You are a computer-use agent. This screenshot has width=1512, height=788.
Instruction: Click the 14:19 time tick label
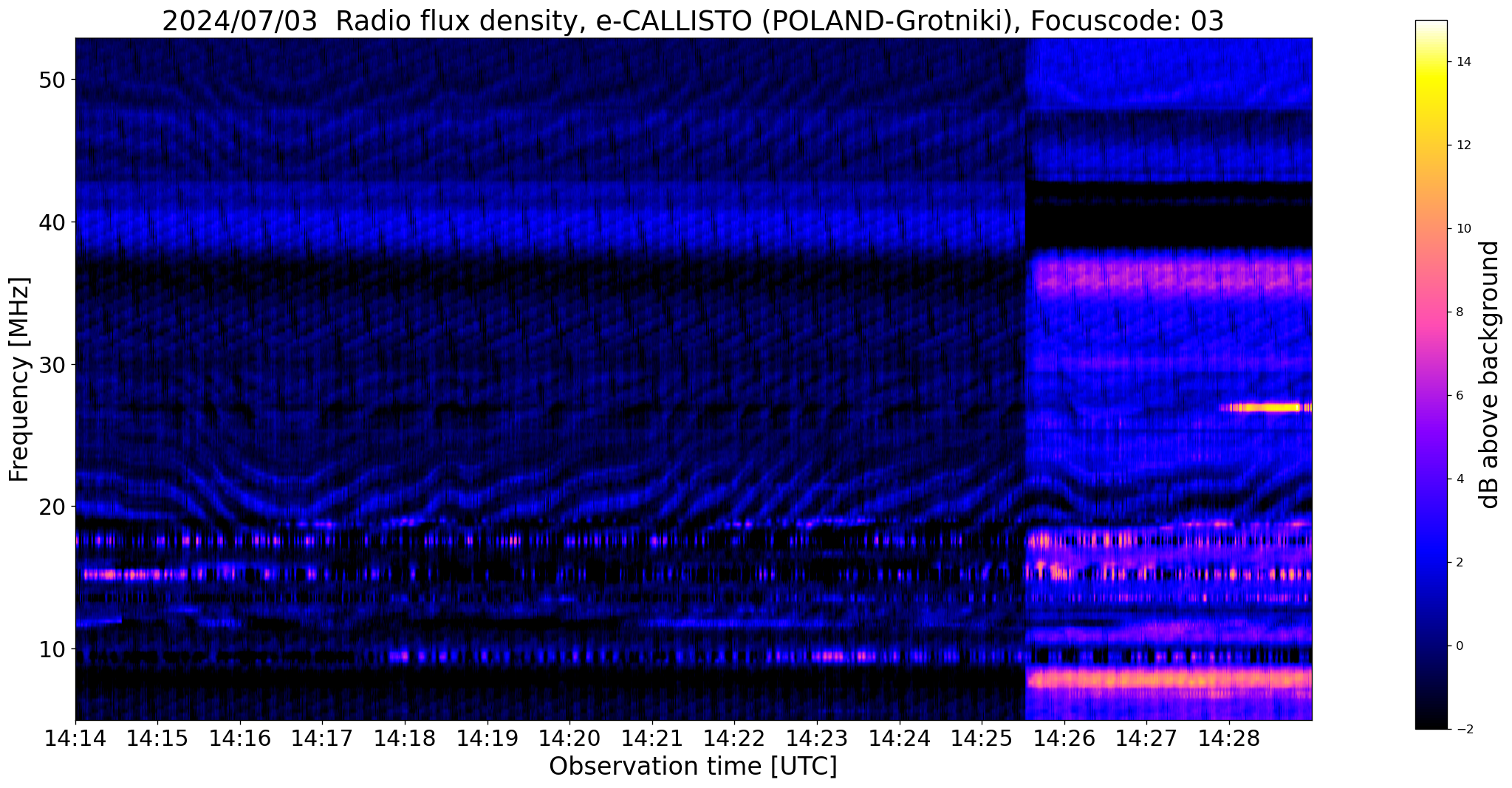(x=487, y=738)
